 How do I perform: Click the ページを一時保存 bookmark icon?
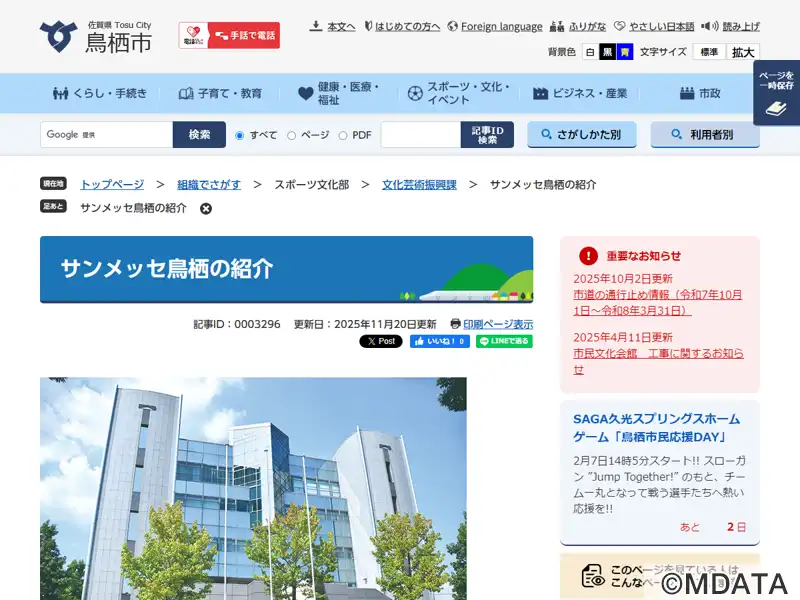click(776, 93)
